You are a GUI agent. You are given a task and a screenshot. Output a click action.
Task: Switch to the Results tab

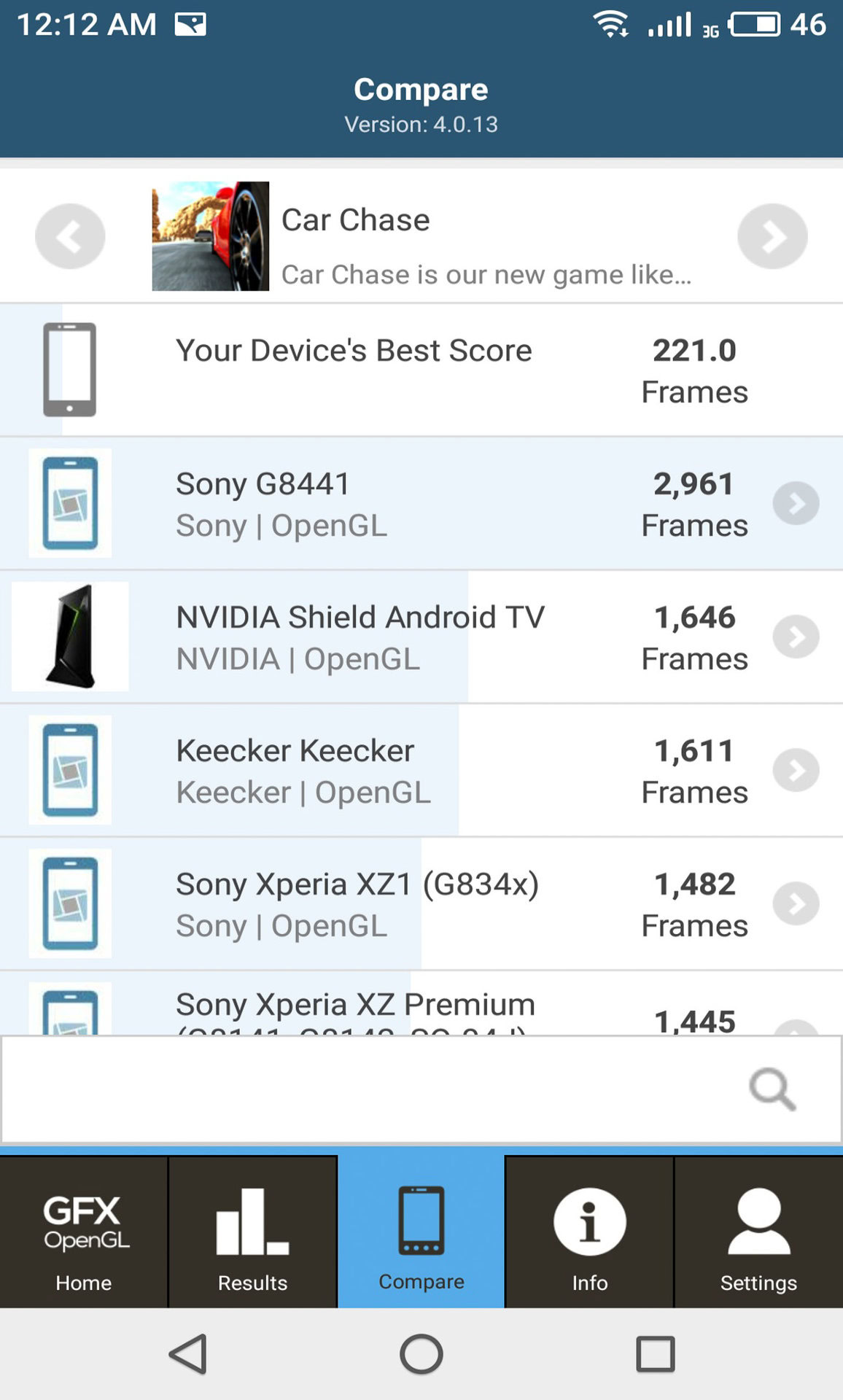click(252, 1232)
